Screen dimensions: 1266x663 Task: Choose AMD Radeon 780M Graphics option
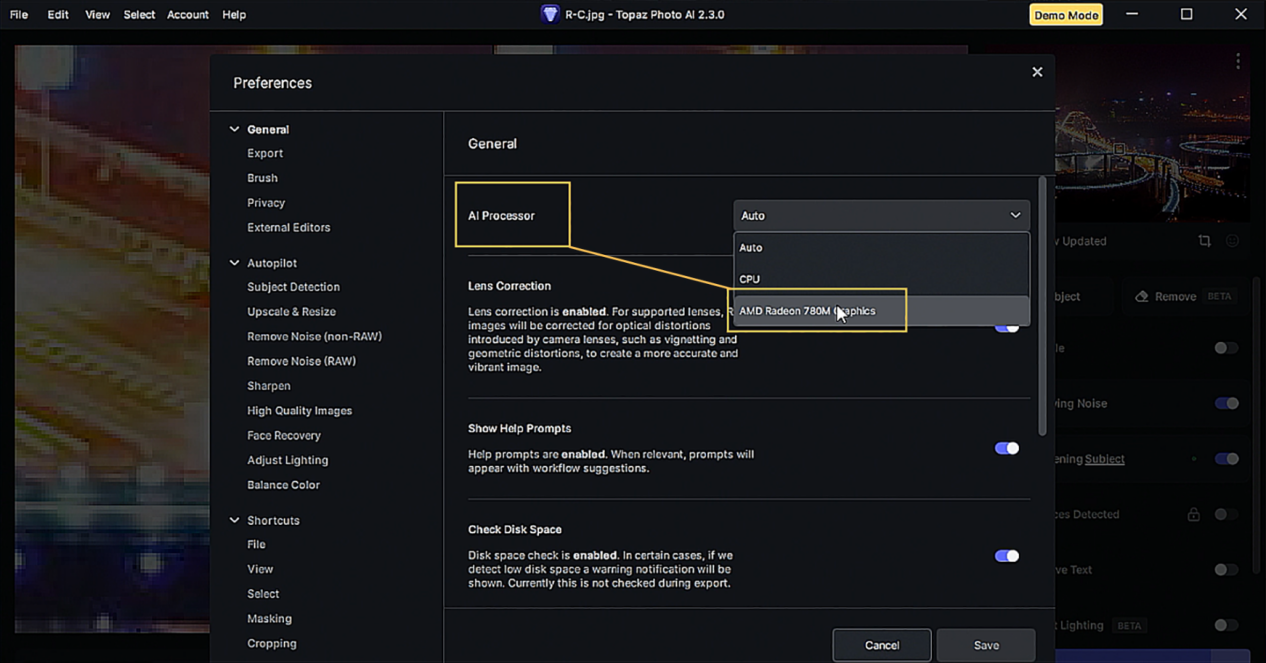pyautogui.click(x=806, y=311)
